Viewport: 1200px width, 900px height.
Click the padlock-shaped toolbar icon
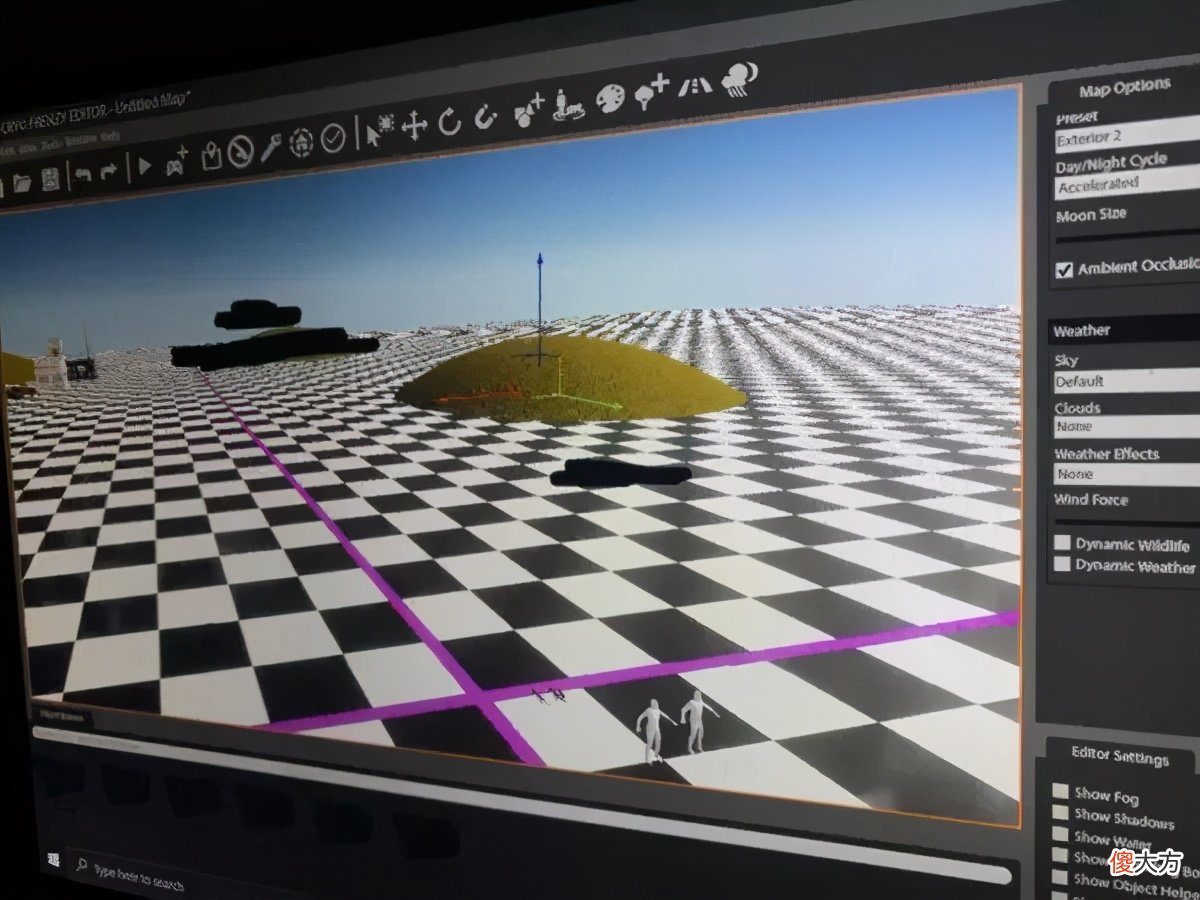(211, 156)
